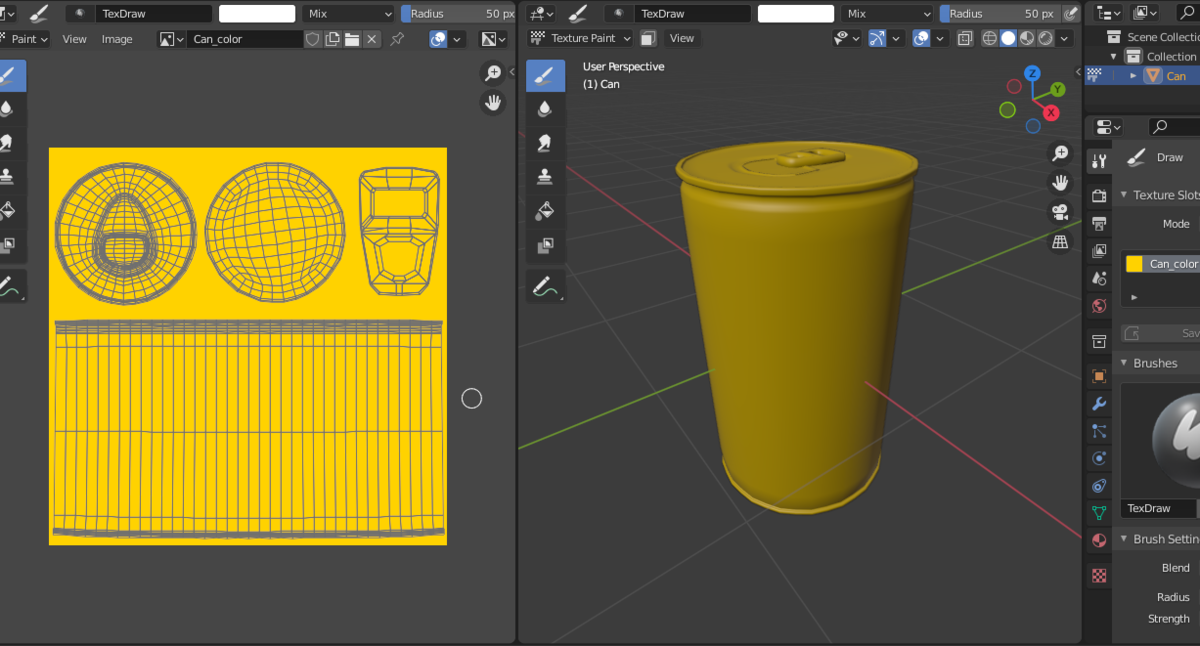
Task: Select the Soften tool in 3D viewport toolbar
Action: (545, 109)
